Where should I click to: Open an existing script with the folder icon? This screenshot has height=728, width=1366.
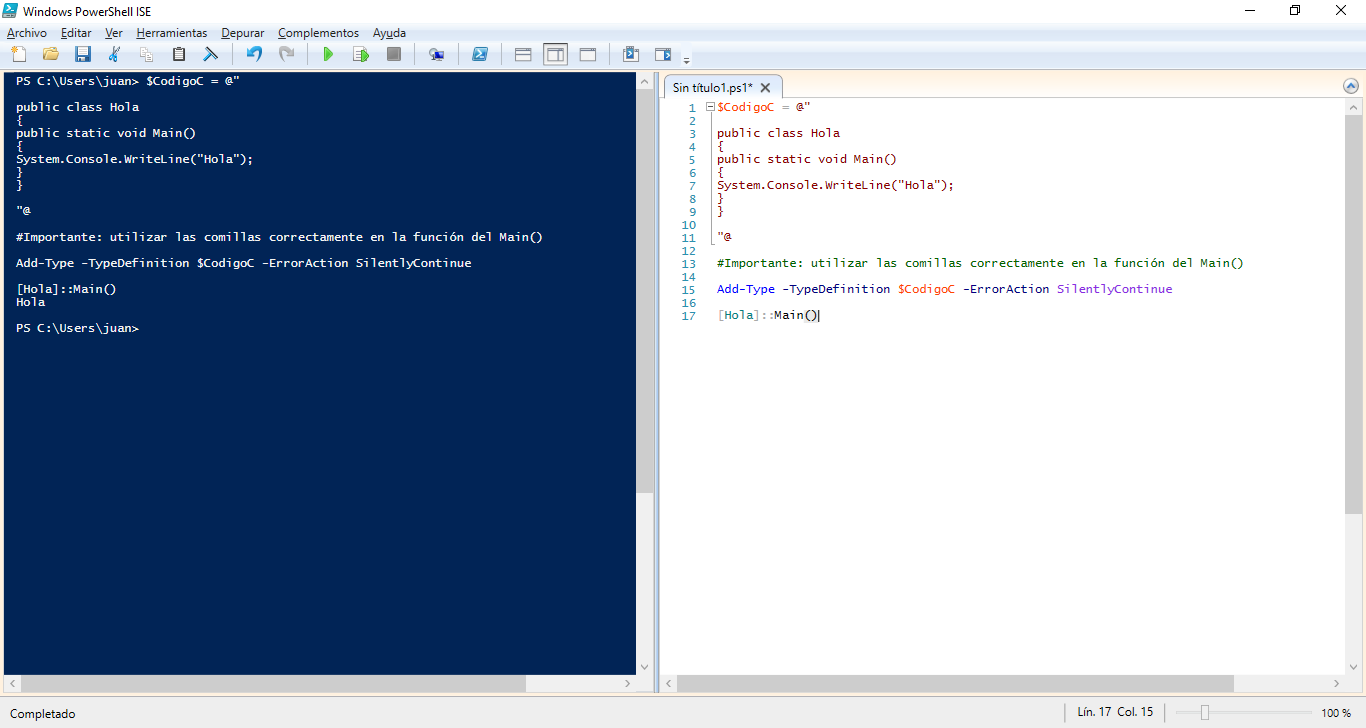[50, 54]
